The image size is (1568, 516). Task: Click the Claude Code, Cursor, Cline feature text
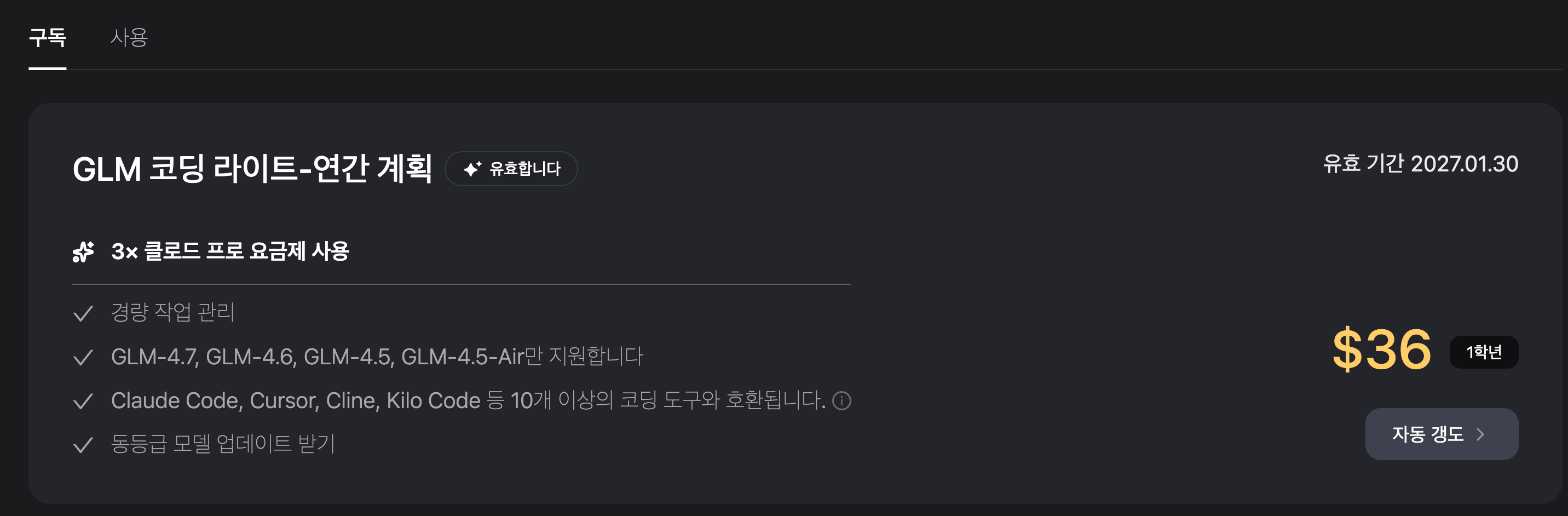(x=426, y=400)
